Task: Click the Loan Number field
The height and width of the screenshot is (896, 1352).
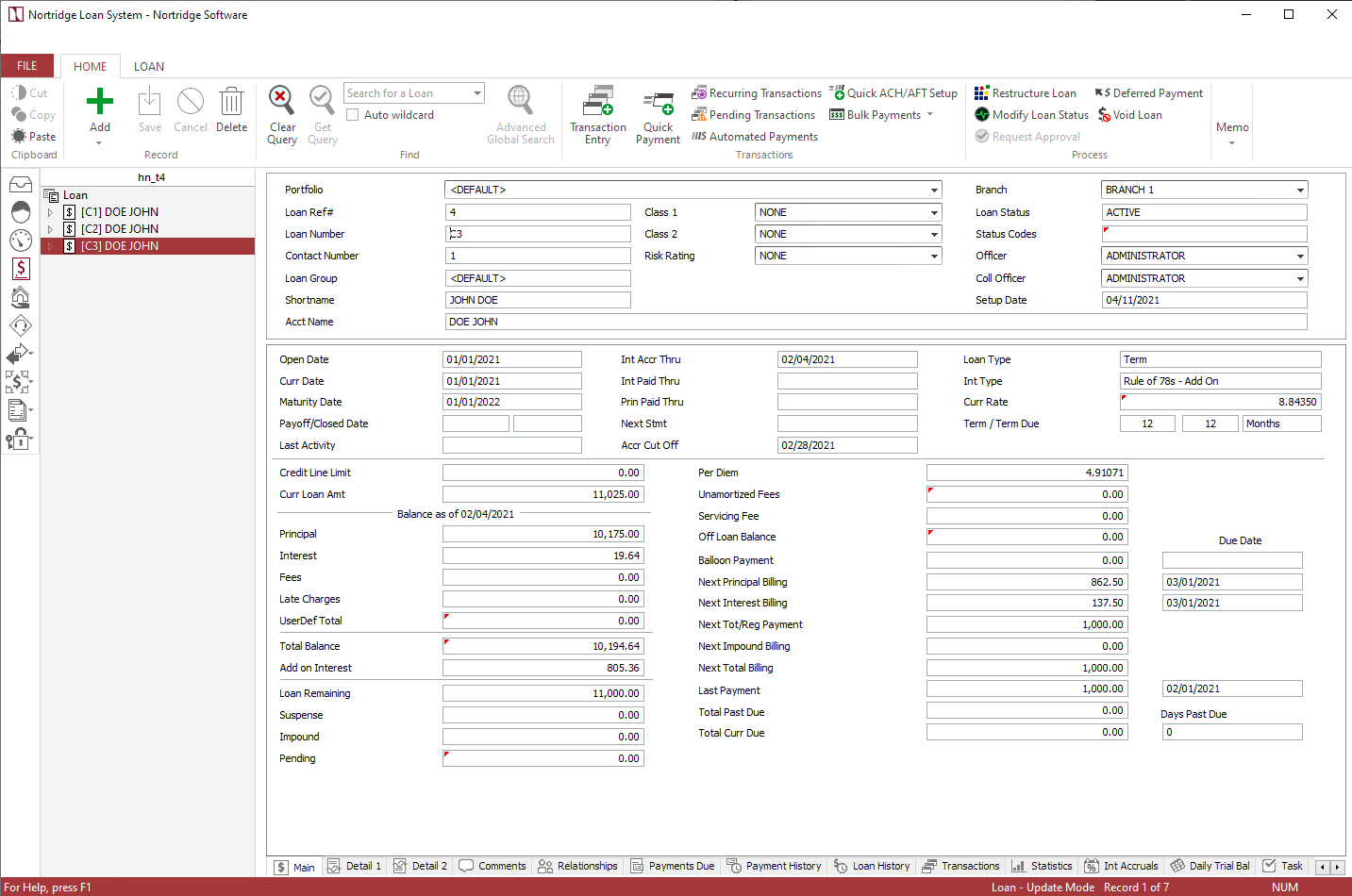Action: [538, 234]
